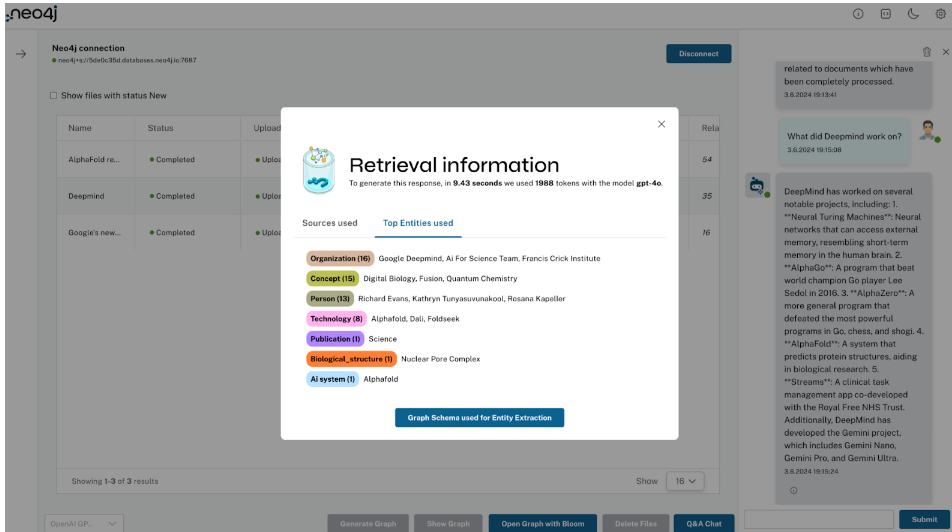This screenshot has height=532, width=952.
Task: Click the Disconnect button
Action: 698,53
